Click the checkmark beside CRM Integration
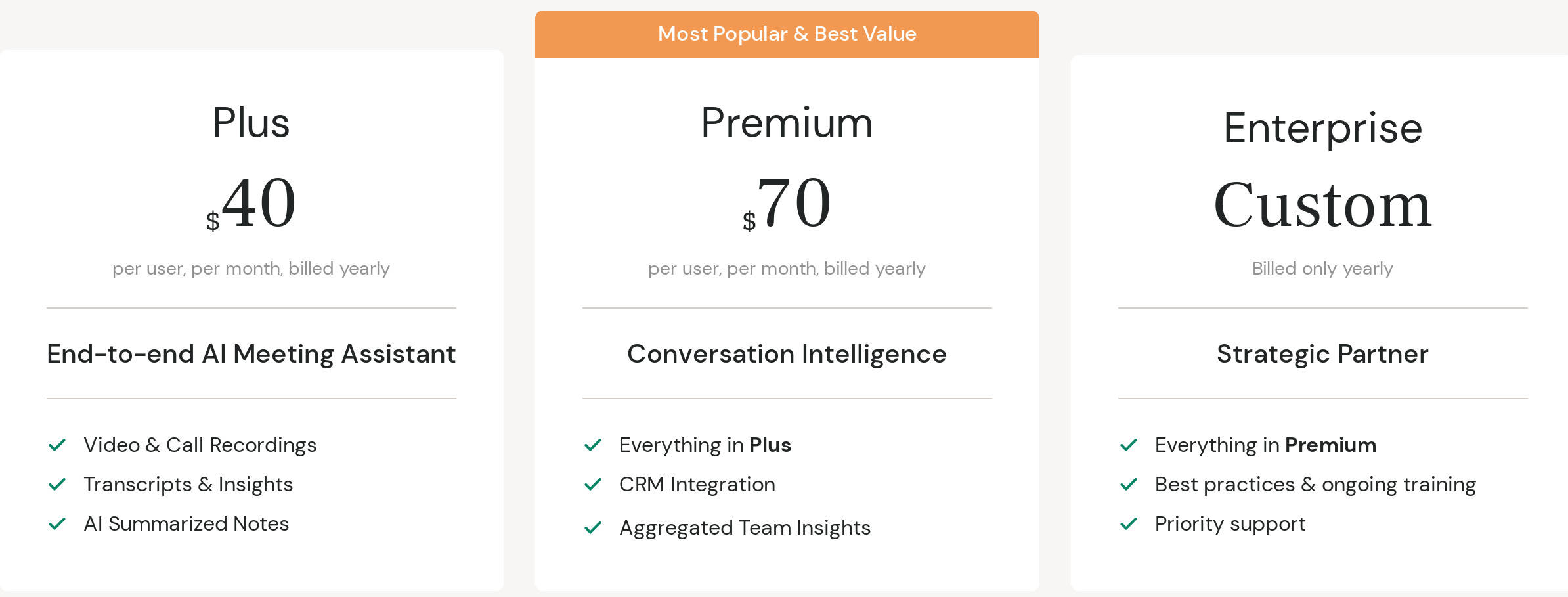 coord(593,485)
